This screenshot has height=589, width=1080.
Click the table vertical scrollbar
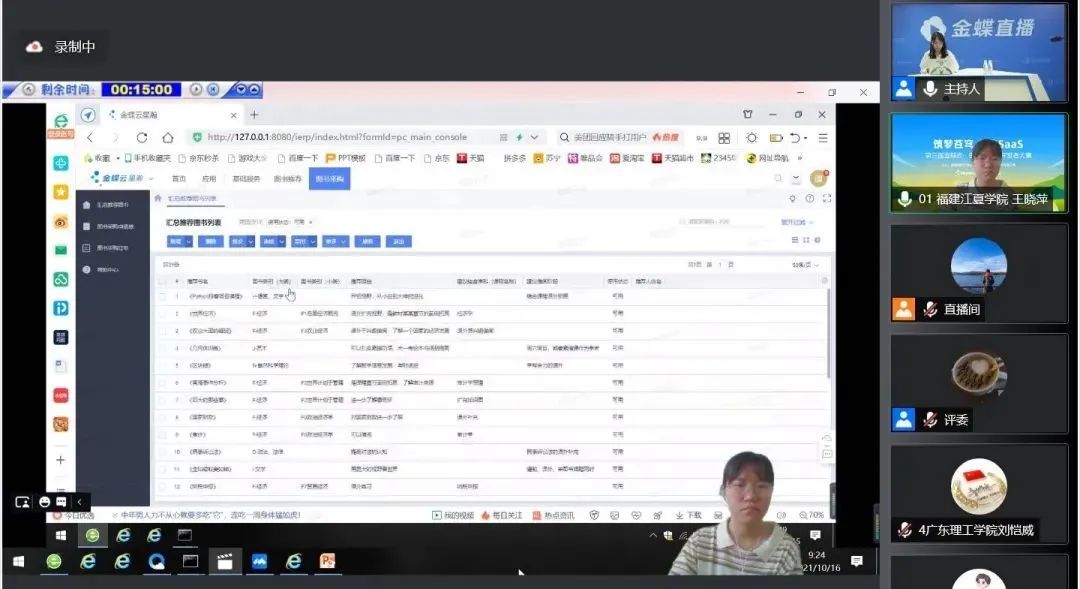829,334
